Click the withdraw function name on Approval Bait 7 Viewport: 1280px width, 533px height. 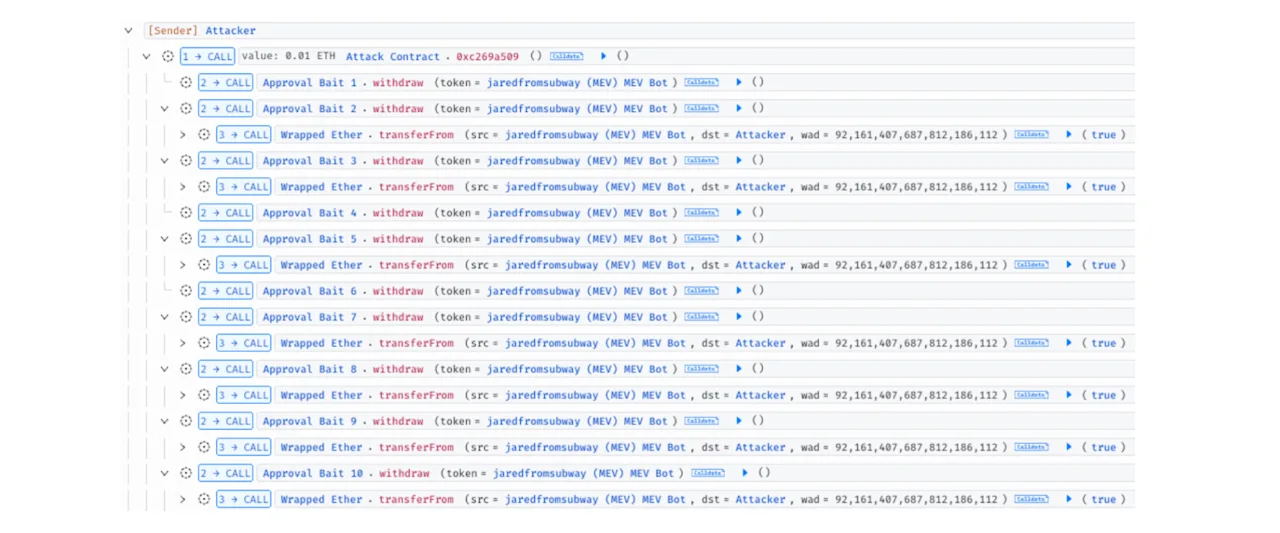[398, 317]
